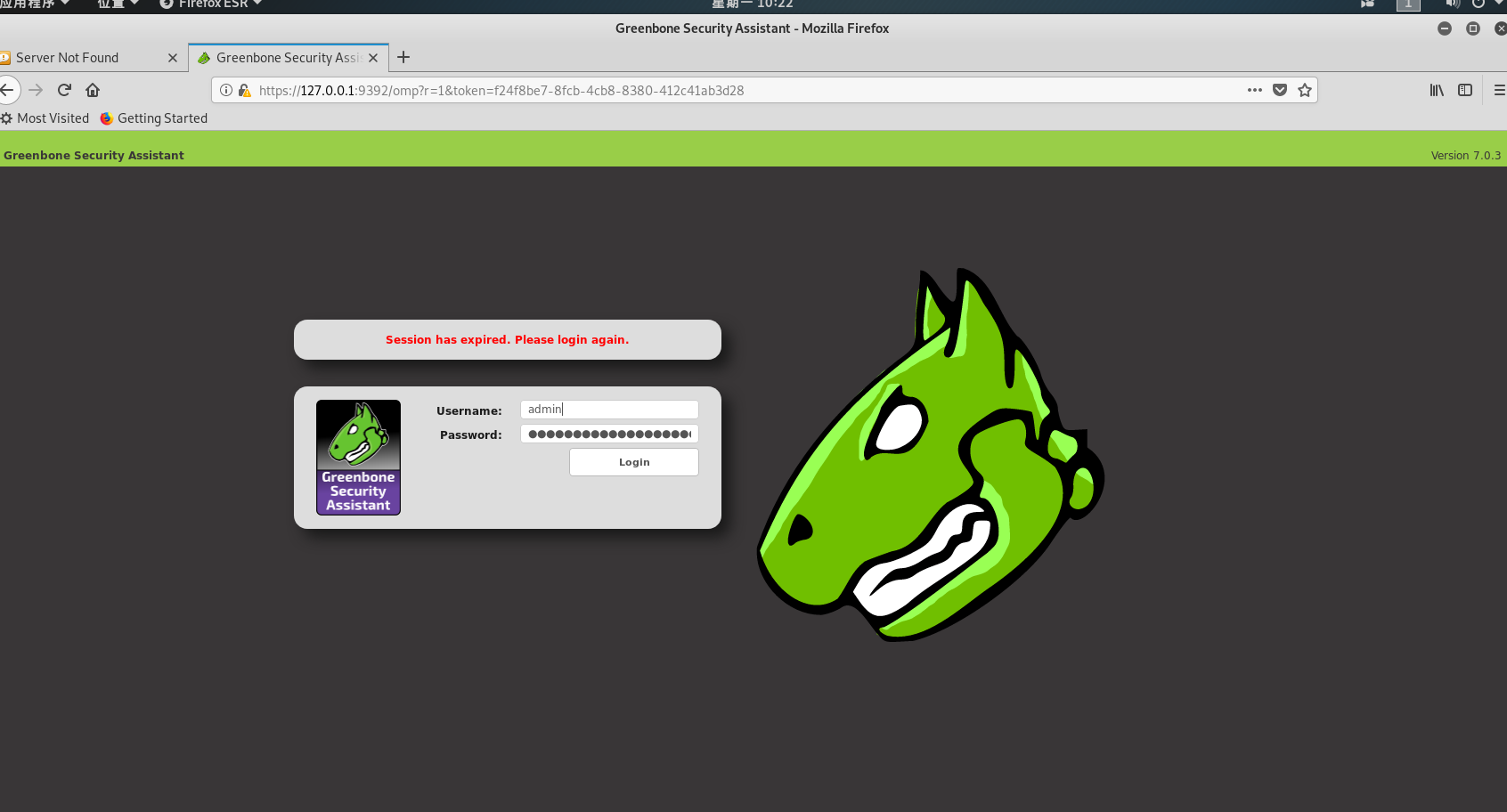Focus the Username input field
The width and height of the screenshot is (1507, 812).
[x=609, y=410]
